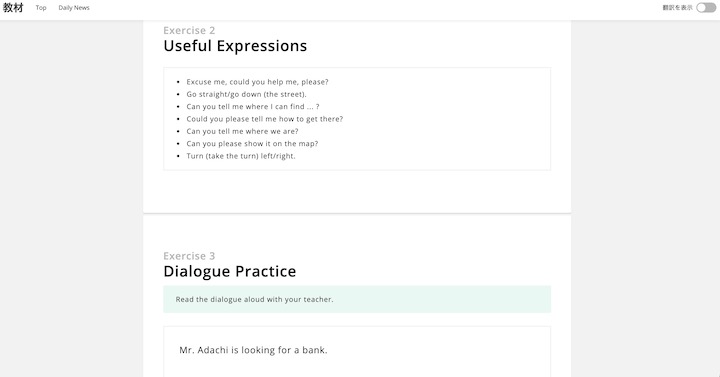The width and height of the screenshot is (720, 377).
Task: Click the 'Mr. Adachi is looking for a bank' text
Action: pyautogui.click(x=253, y=350)
